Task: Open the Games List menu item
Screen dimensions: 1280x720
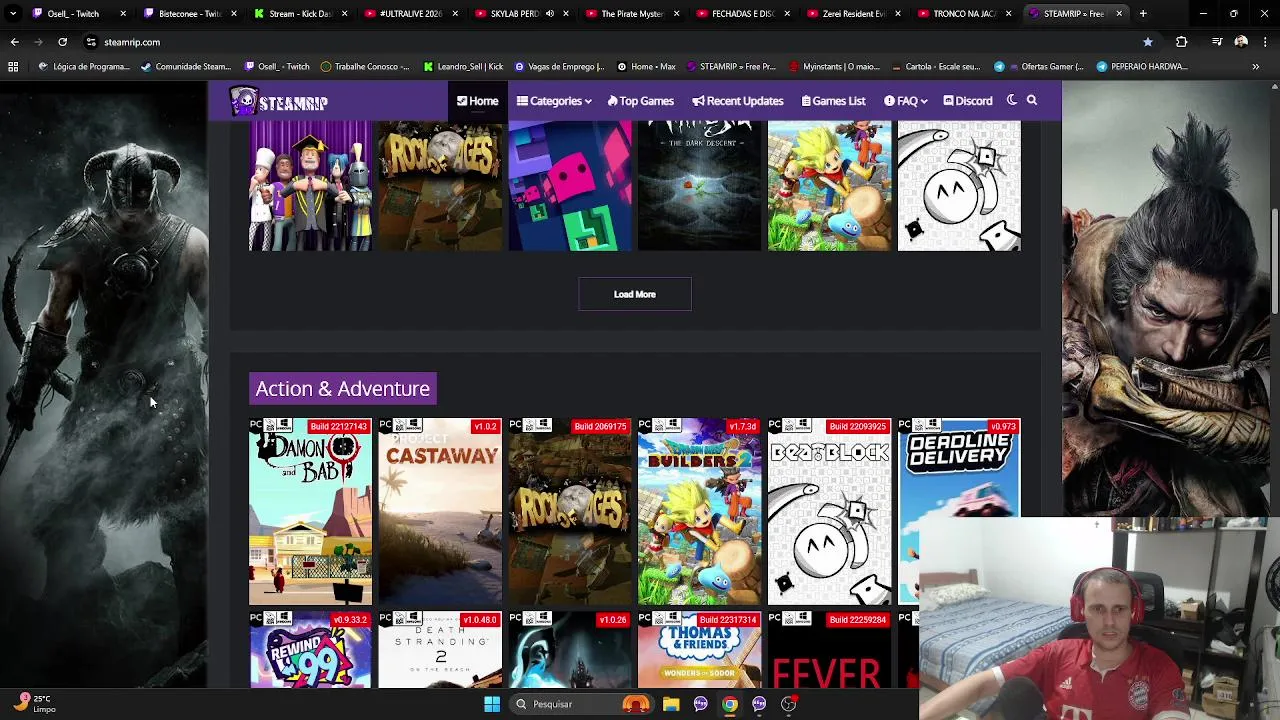Action: (x=832, y=101)
